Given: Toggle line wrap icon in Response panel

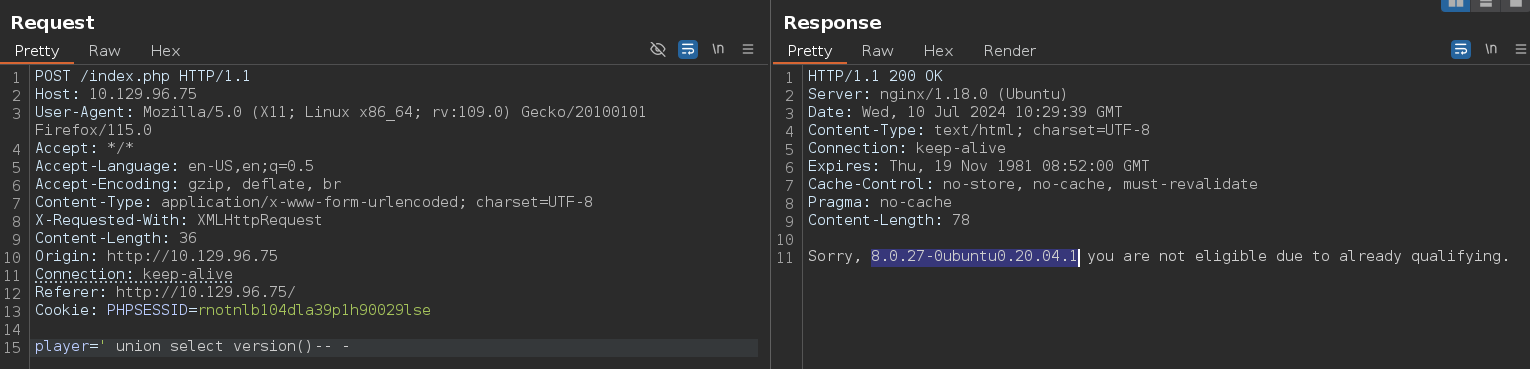Looking at the screenshot, I should 1461,49.
